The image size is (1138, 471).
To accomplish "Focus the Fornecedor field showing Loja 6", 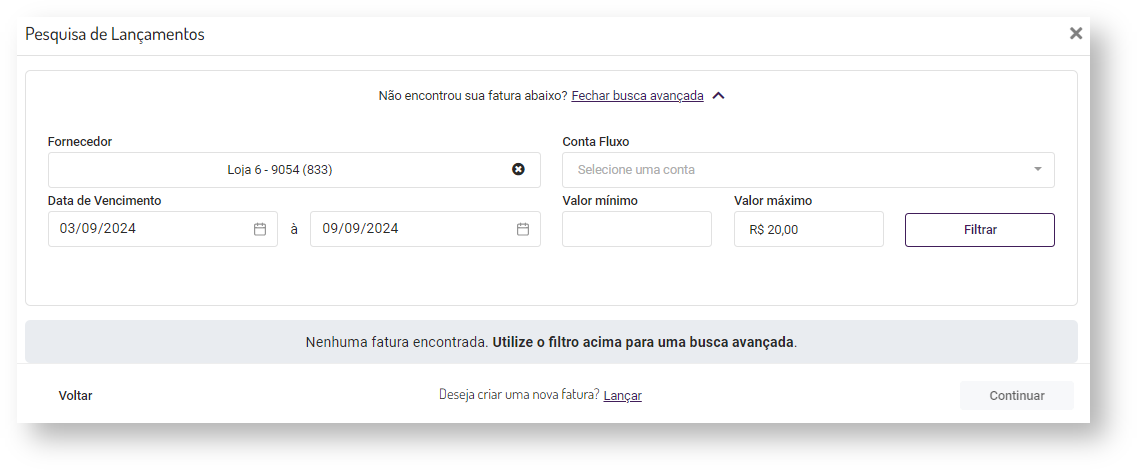I will 280,170.
